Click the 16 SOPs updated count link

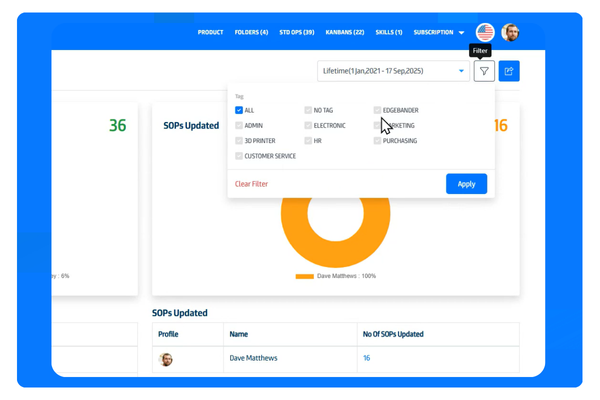tap(367, 358)
